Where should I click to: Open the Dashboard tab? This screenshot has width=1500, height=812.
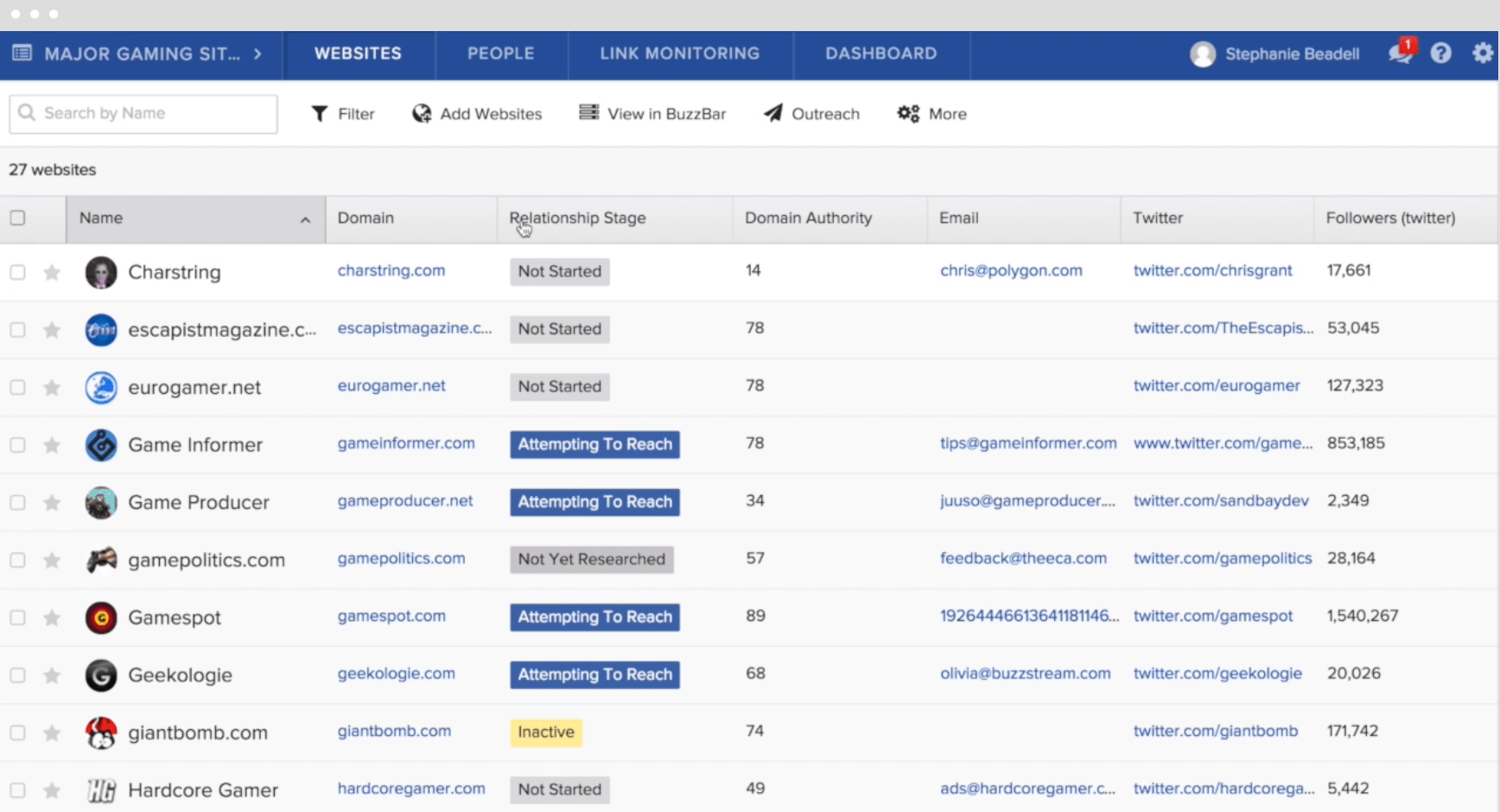[x=881, y=54]
